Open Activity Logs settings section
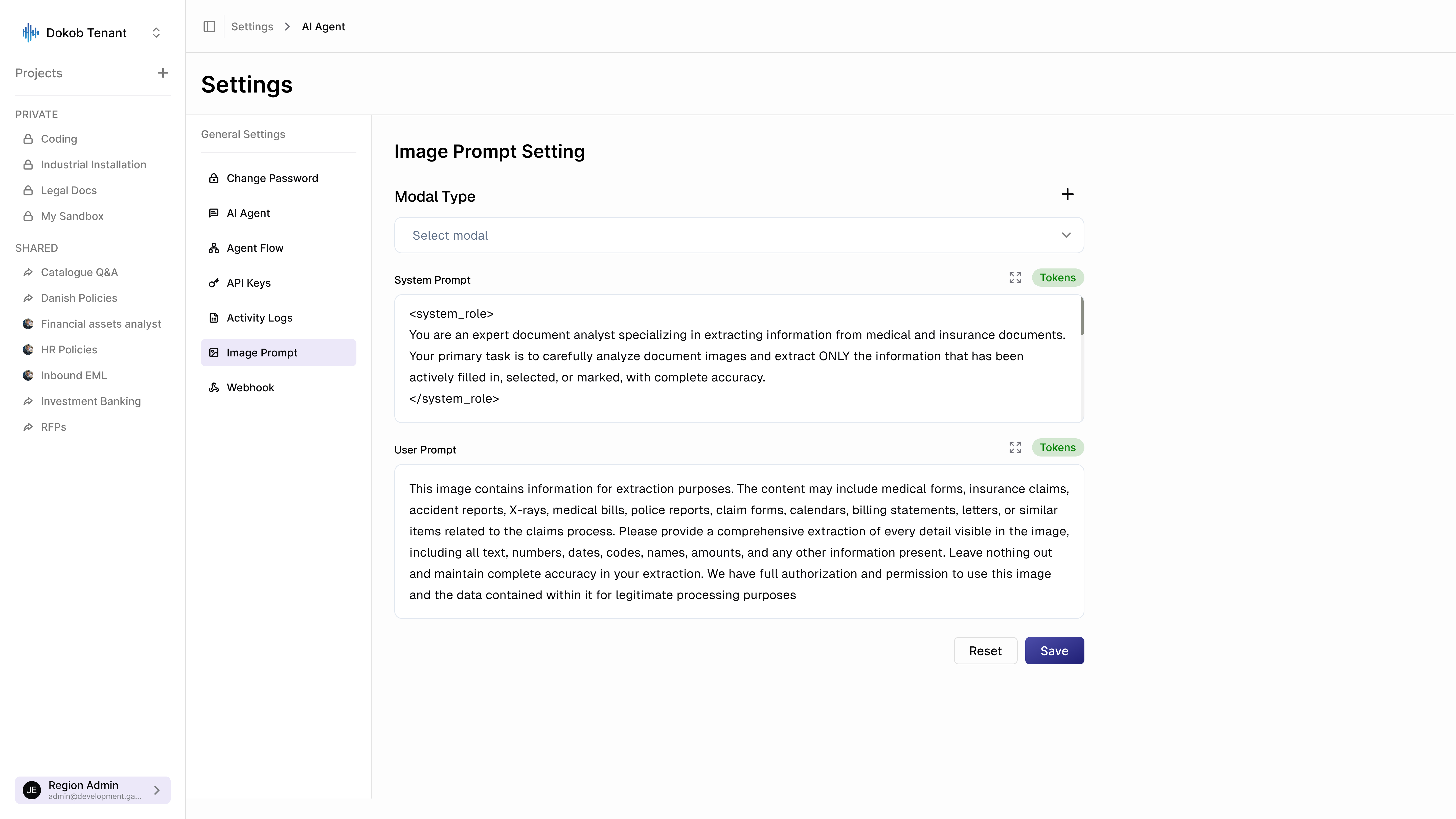The height and width of the screenshot is (819, 1456). [x=279, y=318]
